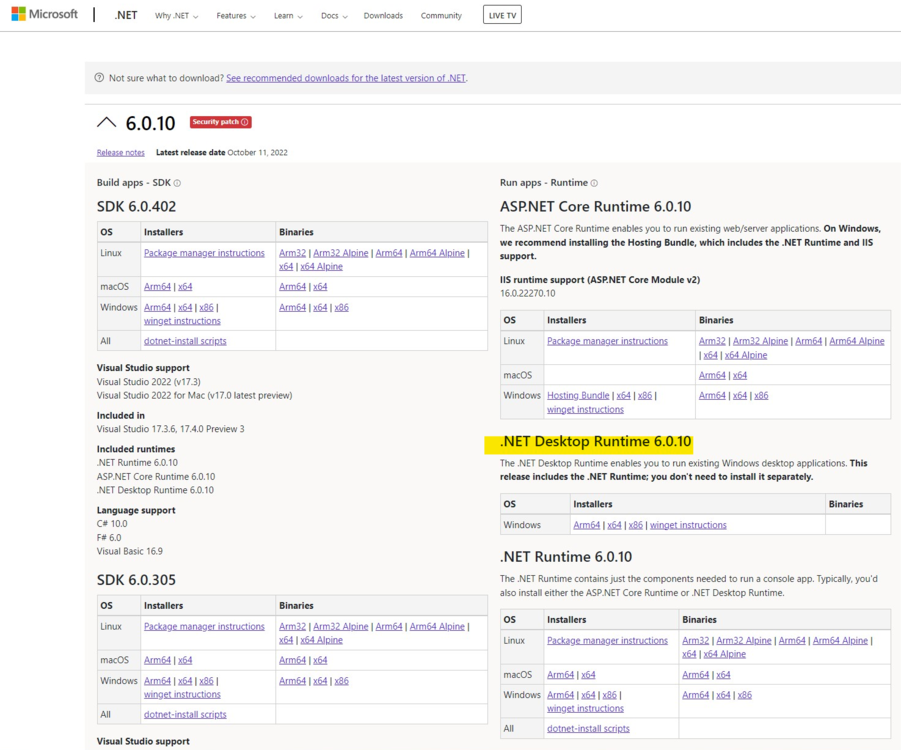Click dotnet-install scripts under SDK 6.0.402

(185, 341)
